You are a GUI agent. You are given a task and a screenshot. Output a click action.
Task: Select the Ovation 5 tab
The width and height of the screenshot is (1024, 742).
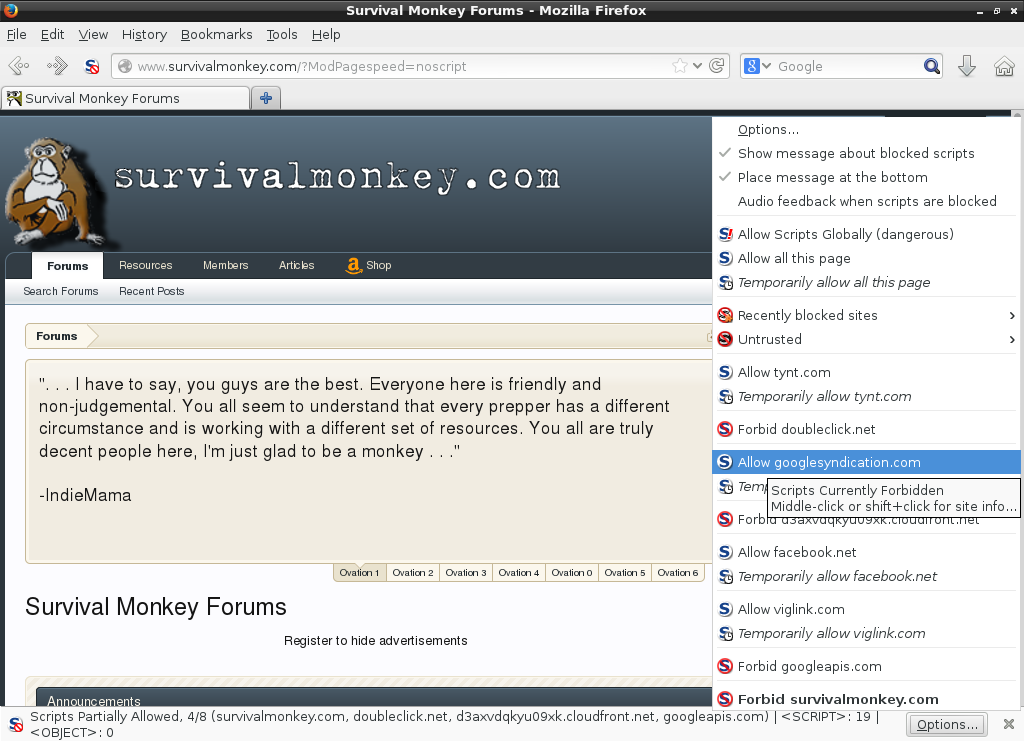624,573
